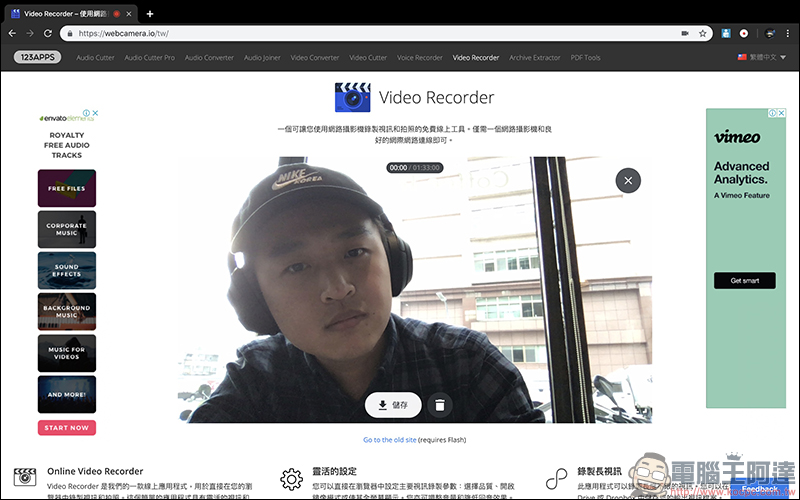Reload the page with refresh icon
The height and width of the screenshot is (500, 800).
coord(48,33)
